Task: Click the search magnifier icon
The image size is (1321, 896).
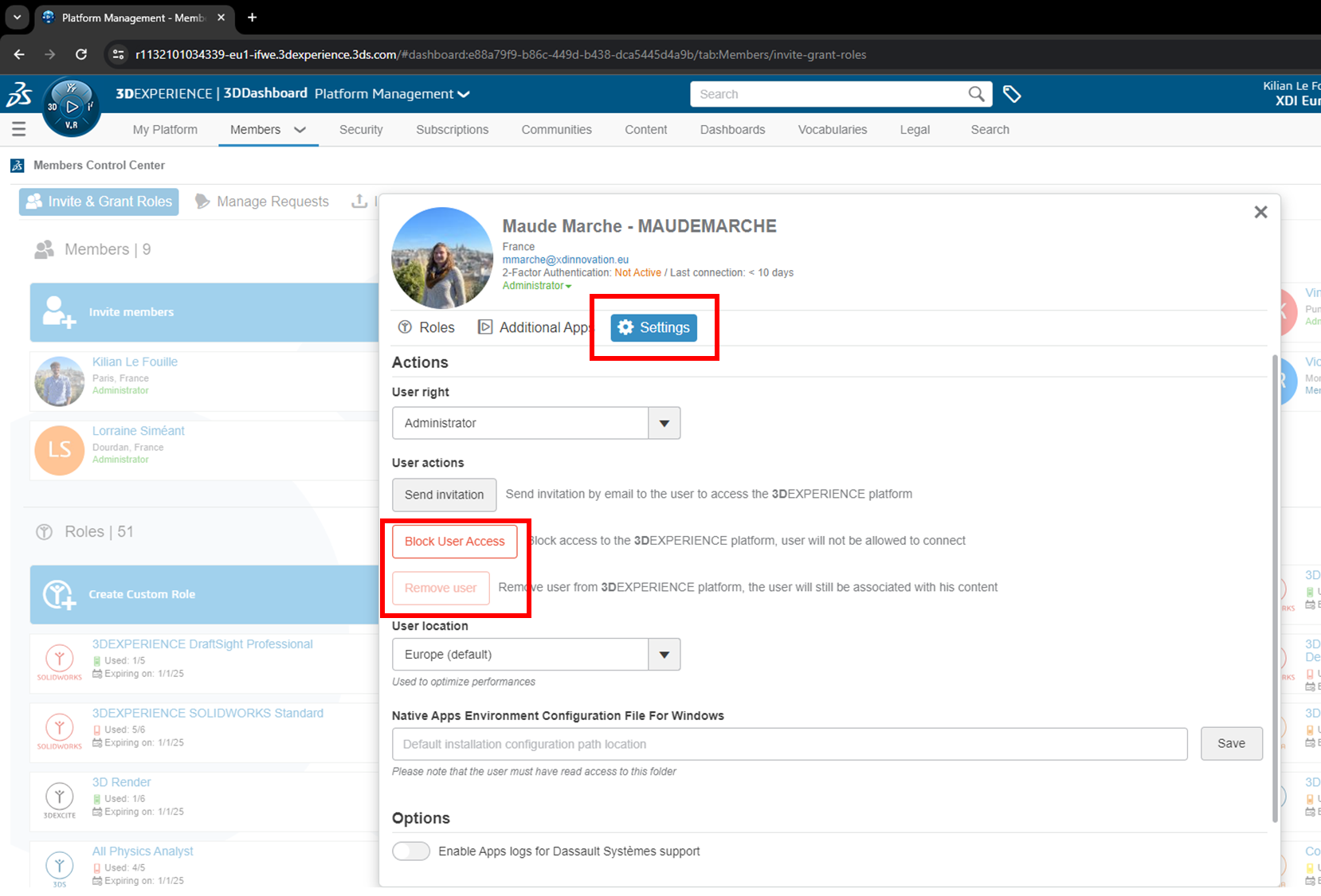Action: 976,94
